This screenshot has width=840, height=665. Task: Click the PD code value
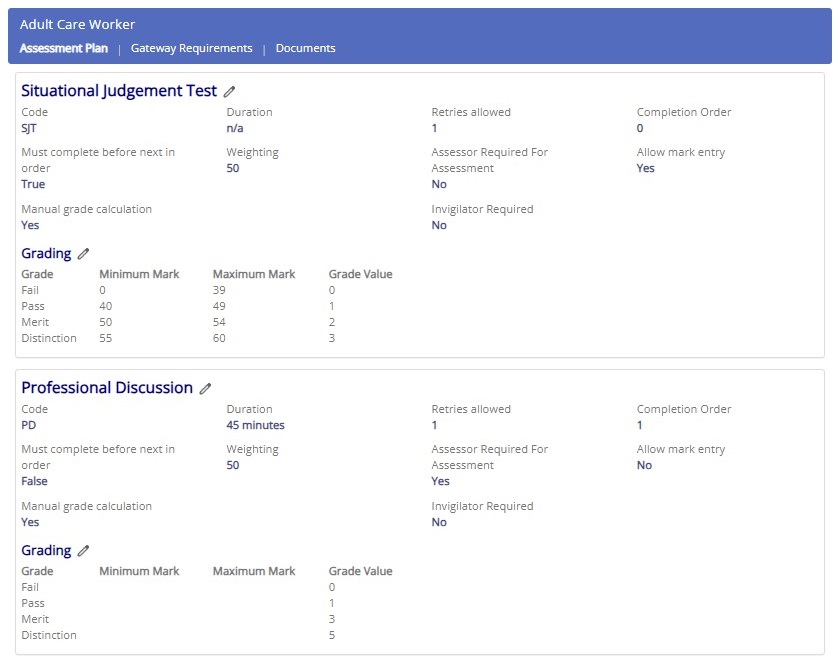[x=29, y=425]
